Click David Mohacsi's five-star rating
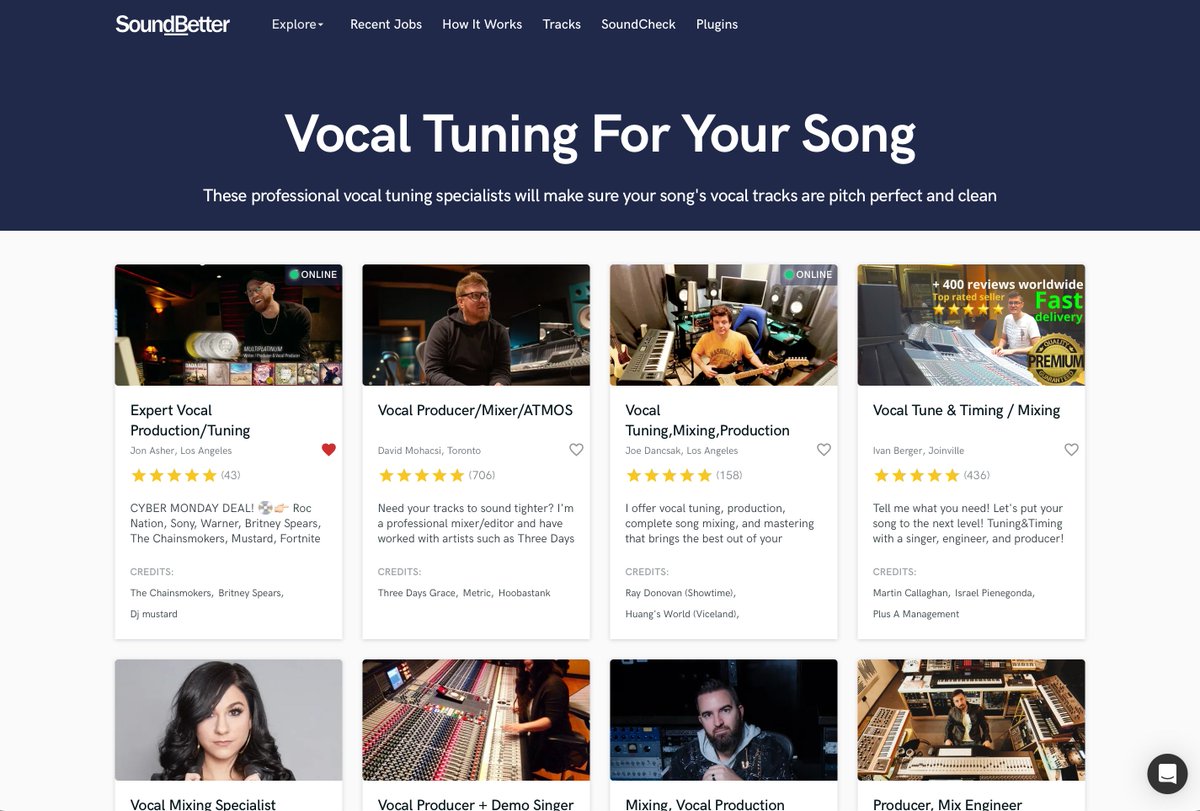This screenshot has width=1200, height=811. click(421, 476)
